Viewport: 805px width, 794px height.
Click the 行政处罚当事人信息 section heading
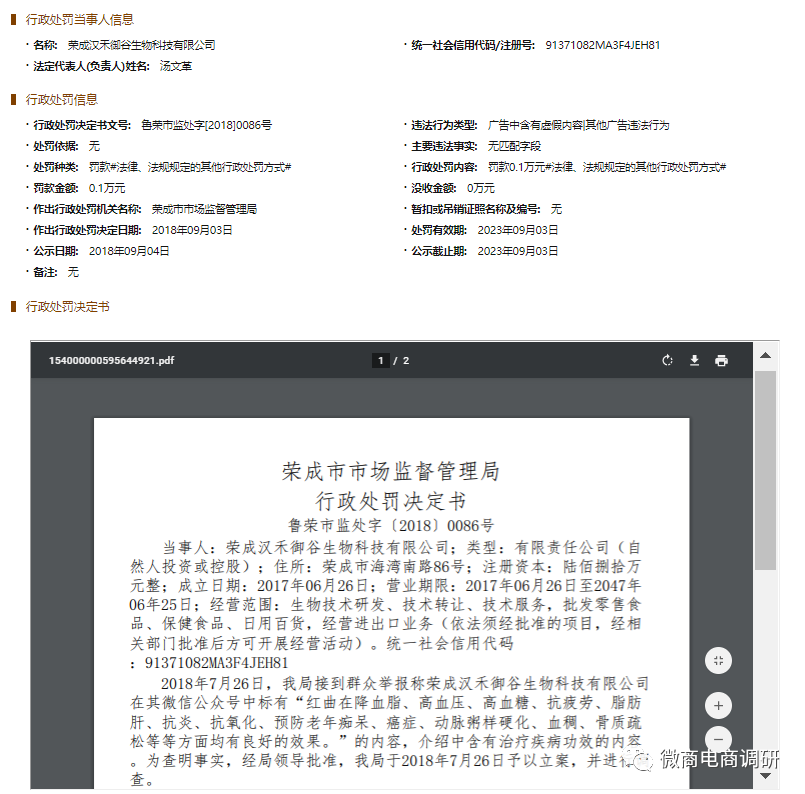tap(80, 20)
